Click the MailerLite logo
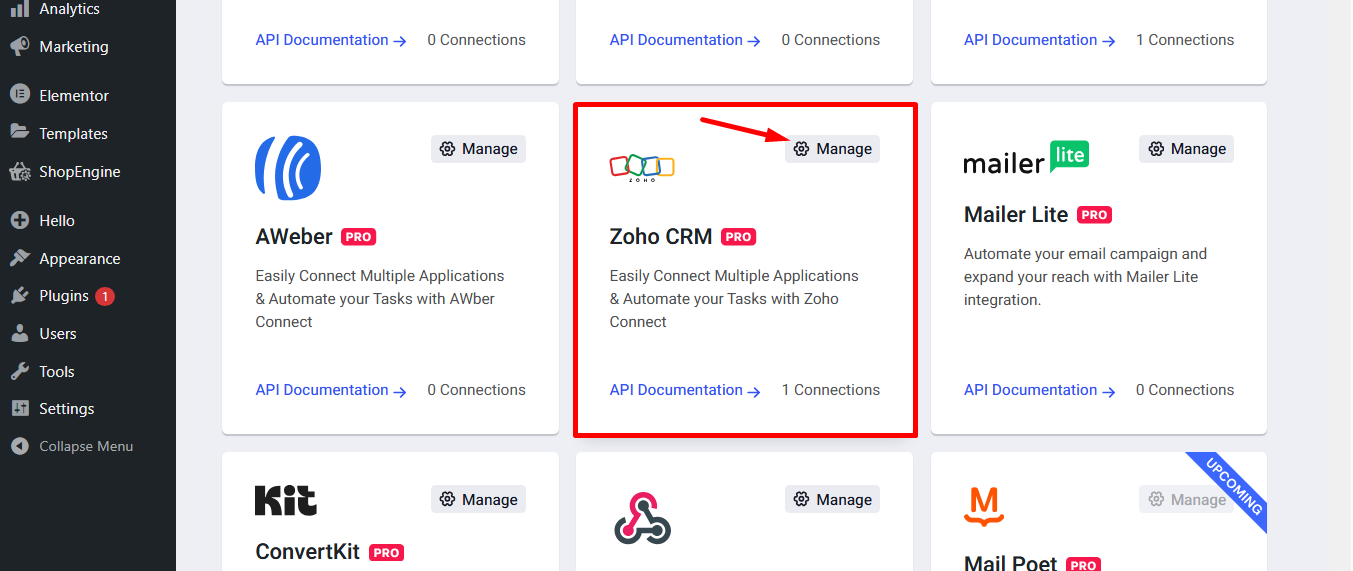Image resolution: width=1353 pixels, height=571 pixels. 1026,158
